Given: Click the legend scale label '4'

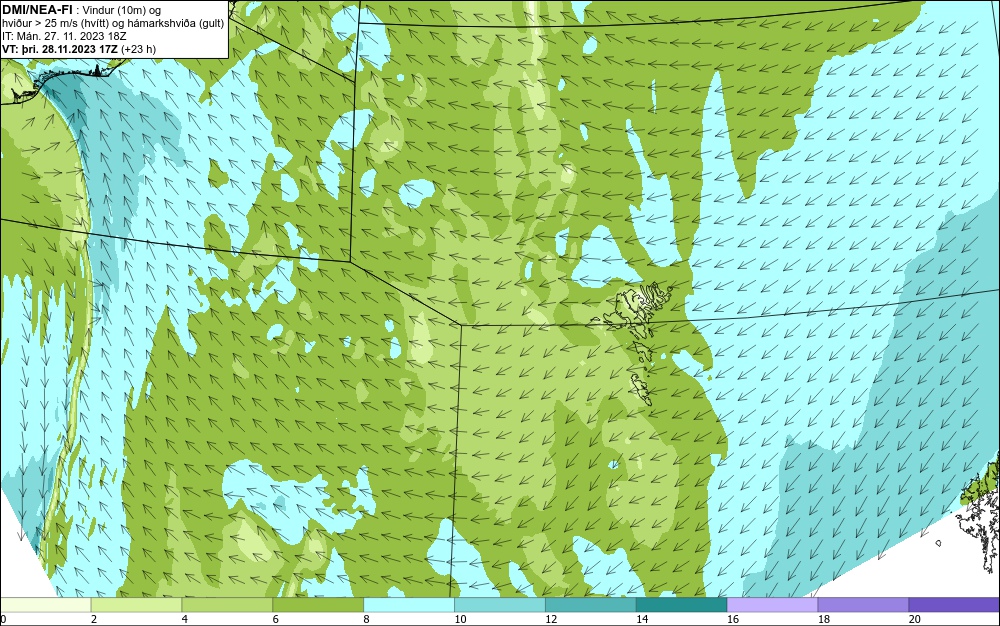Looking at the screenshot, I should pos(185,619).
